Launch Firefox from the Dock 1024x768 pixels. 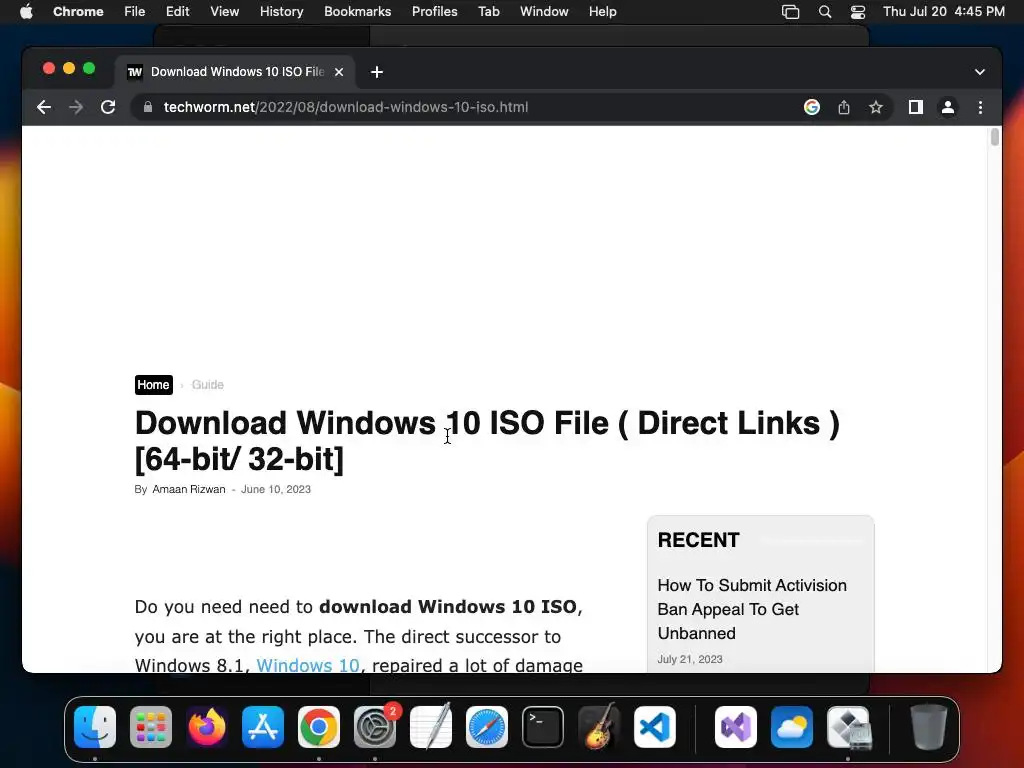[x=207, y=727]
